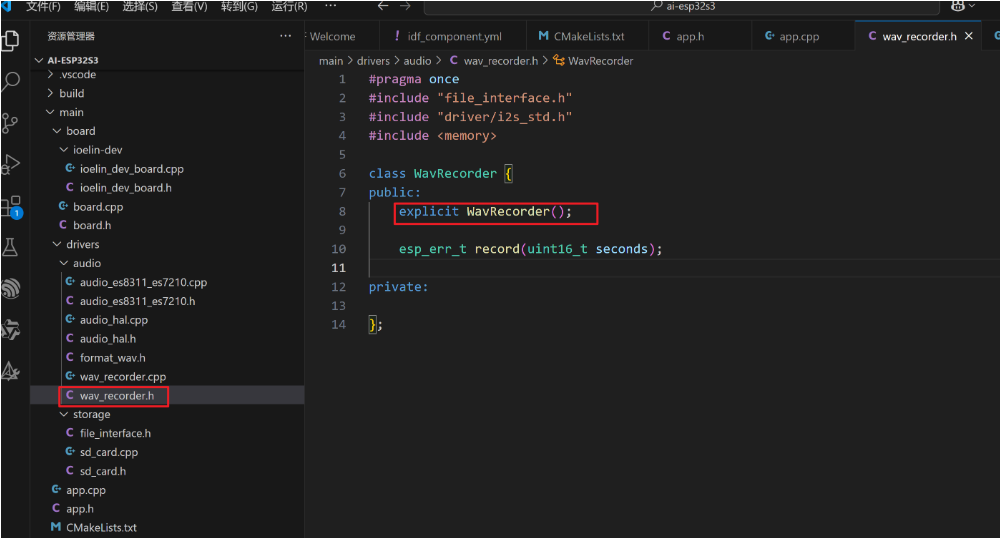Screen dimensions: 1000x538
Task: Click 'drivers' in the breadcrumb
Action: (x=373, y=61)
